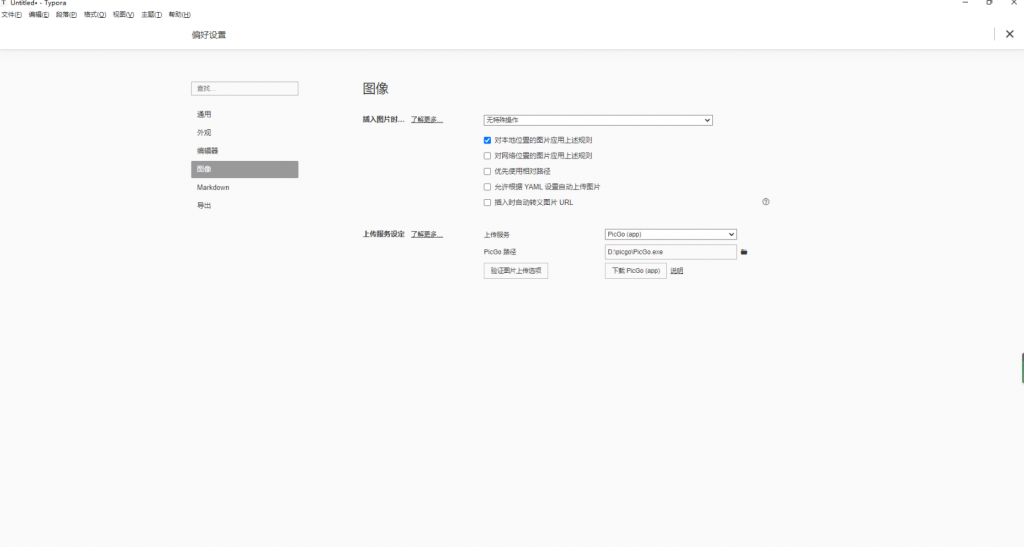Screen dimensions: 1024x547
Task: Close the 偏好设置 preferences panel
Action: (x=1010, y=34)
